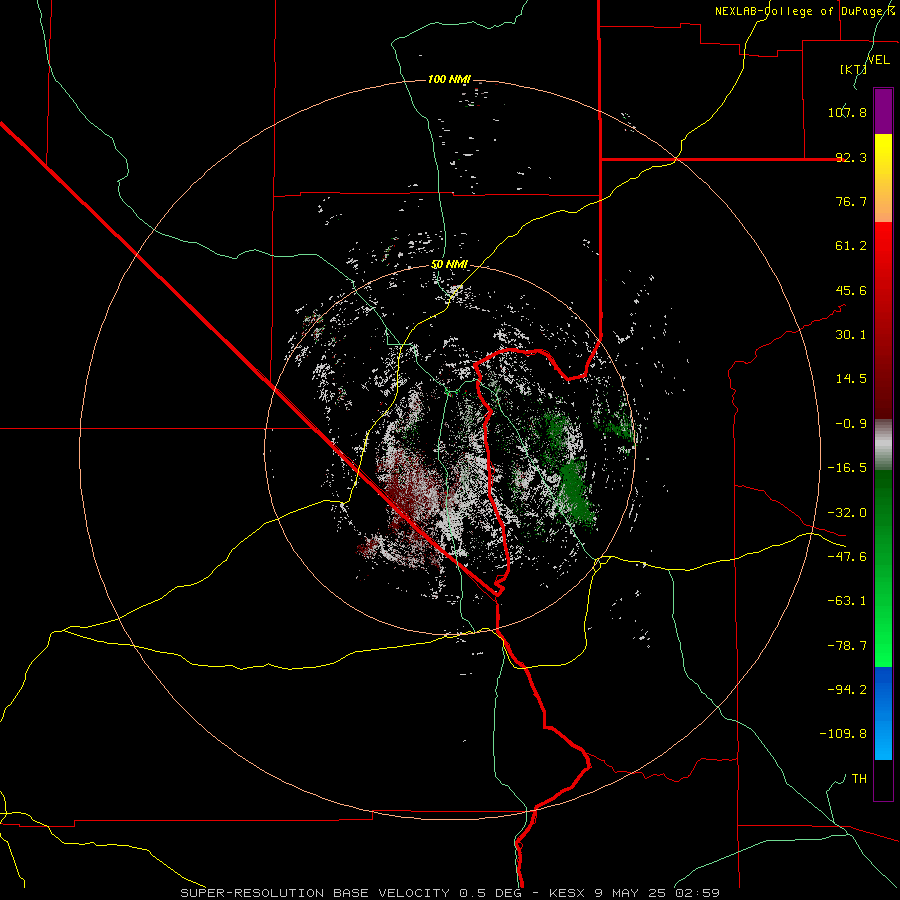Screen dimensions: 900x900
Task: Click the 50 NMI range ring label
Action: [x=449, y=265]
